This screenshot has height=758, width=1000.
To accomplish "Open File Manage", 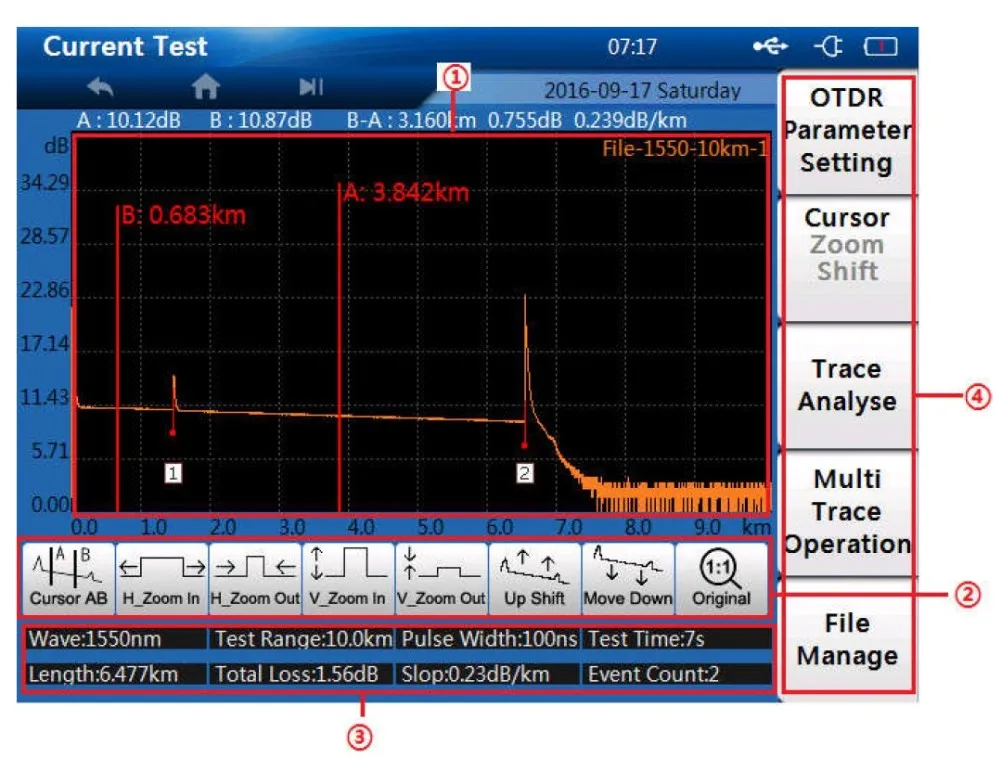I will (x=847, y=639).
